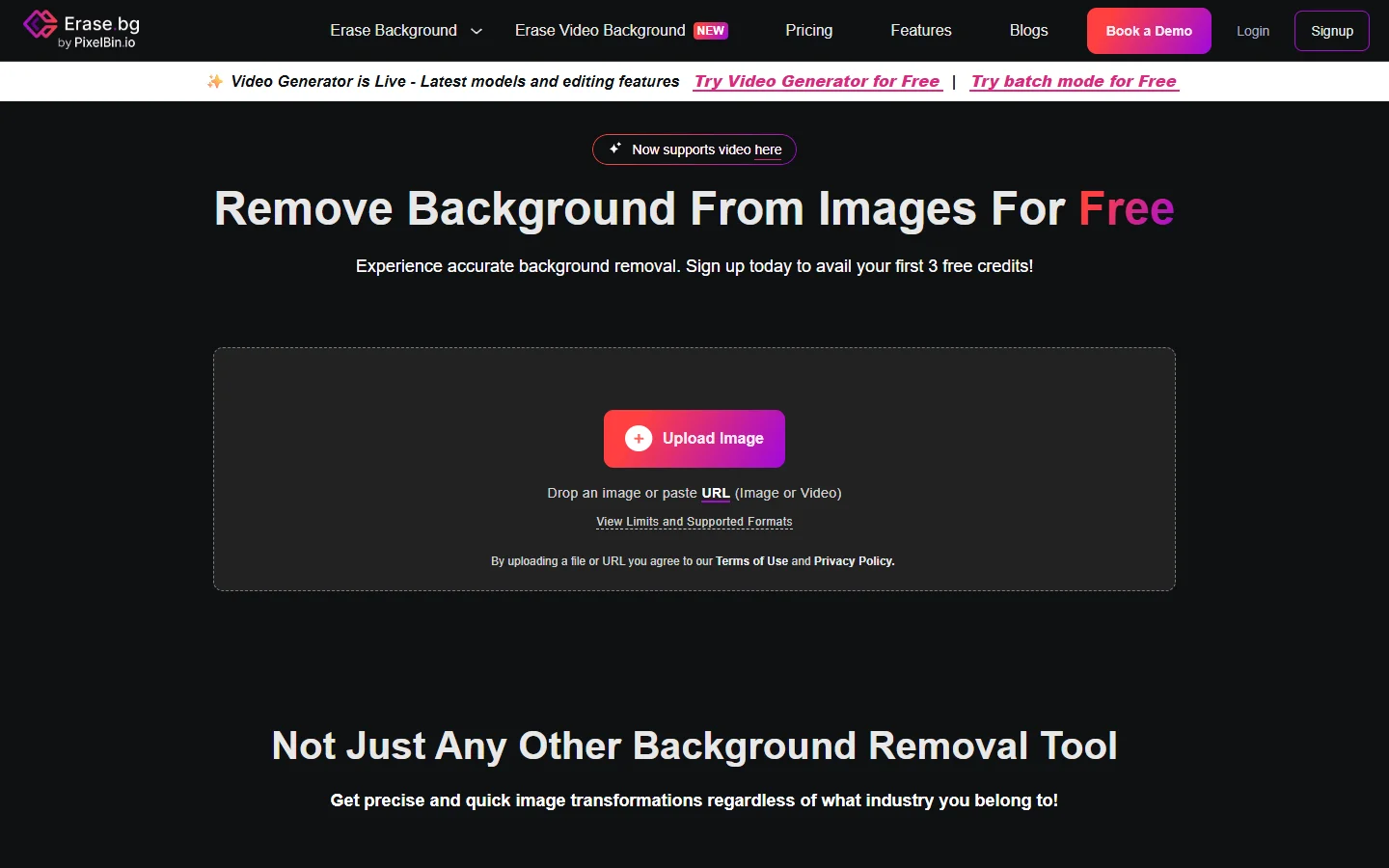This screenshot has height=868, width=1389.
Task: Select the Upload Image button
Action: click(694, 438)
